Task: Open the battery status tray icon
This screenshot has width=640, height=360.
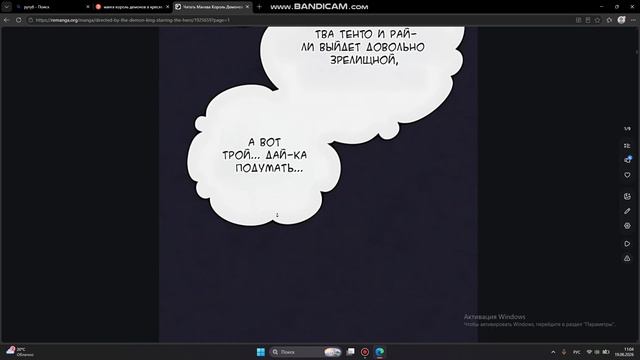Action: click(x=606, y=352)
